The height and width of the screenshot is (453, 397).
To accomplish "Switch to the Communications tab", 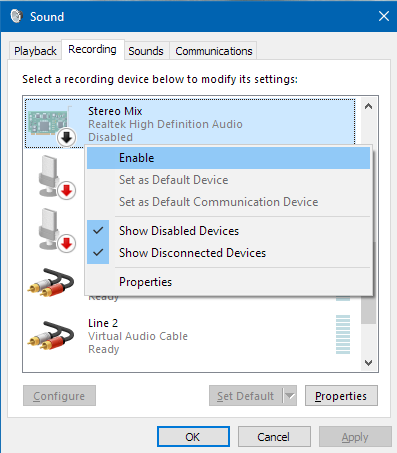I will 214,51.
